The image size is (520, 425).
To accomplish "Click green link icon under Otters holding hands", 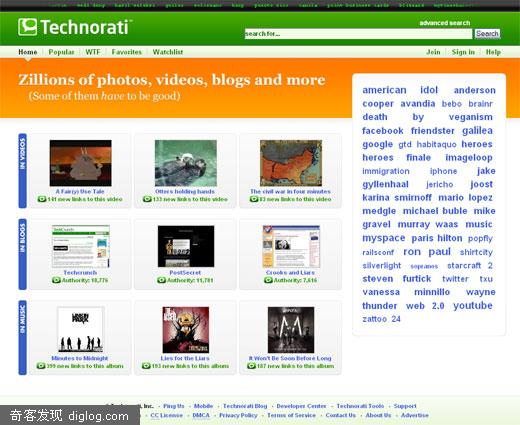I will tap(147, 199).
